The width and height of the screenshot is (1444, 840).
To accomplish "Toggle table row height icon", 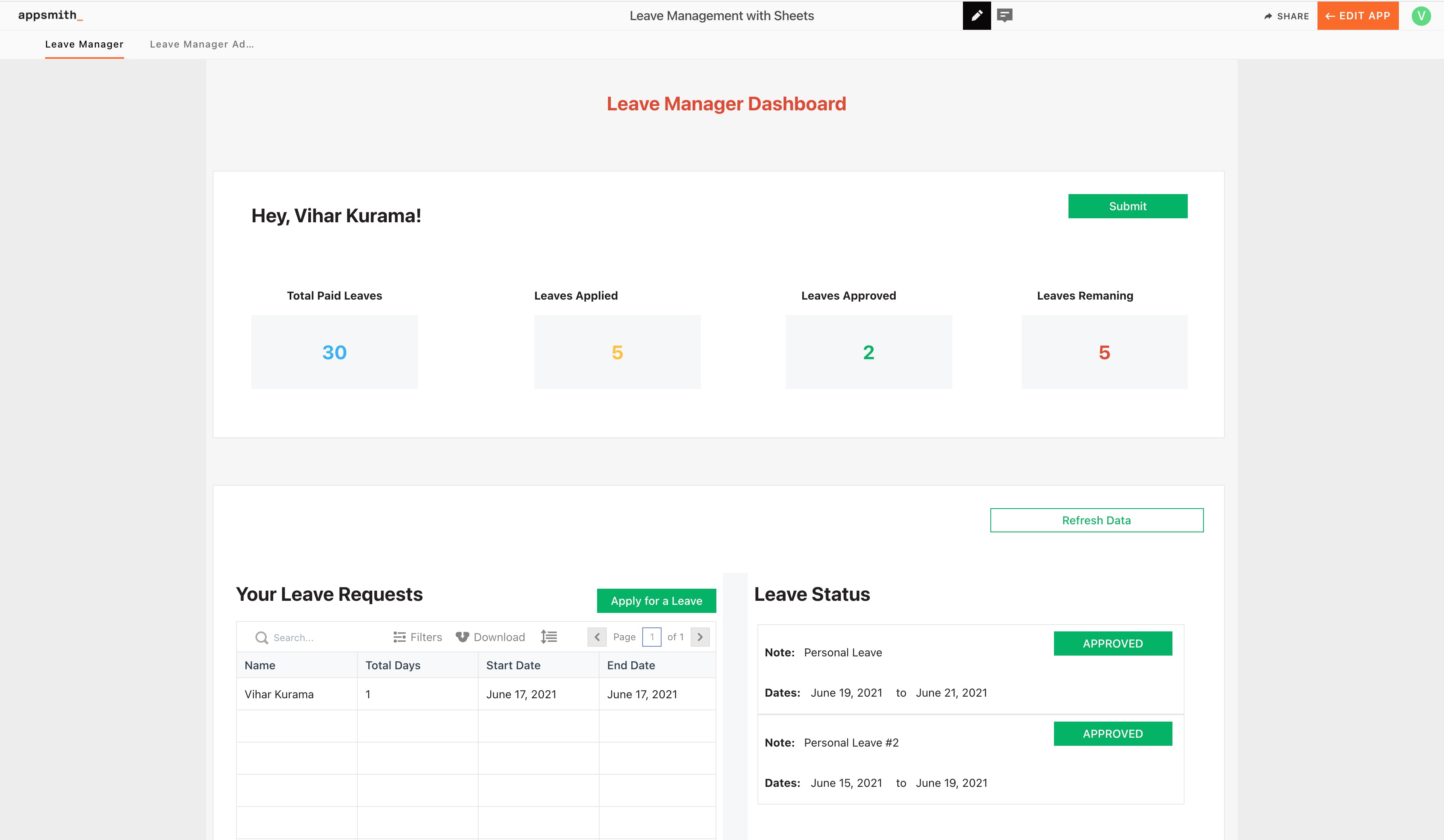I will (x=548, y=637).
